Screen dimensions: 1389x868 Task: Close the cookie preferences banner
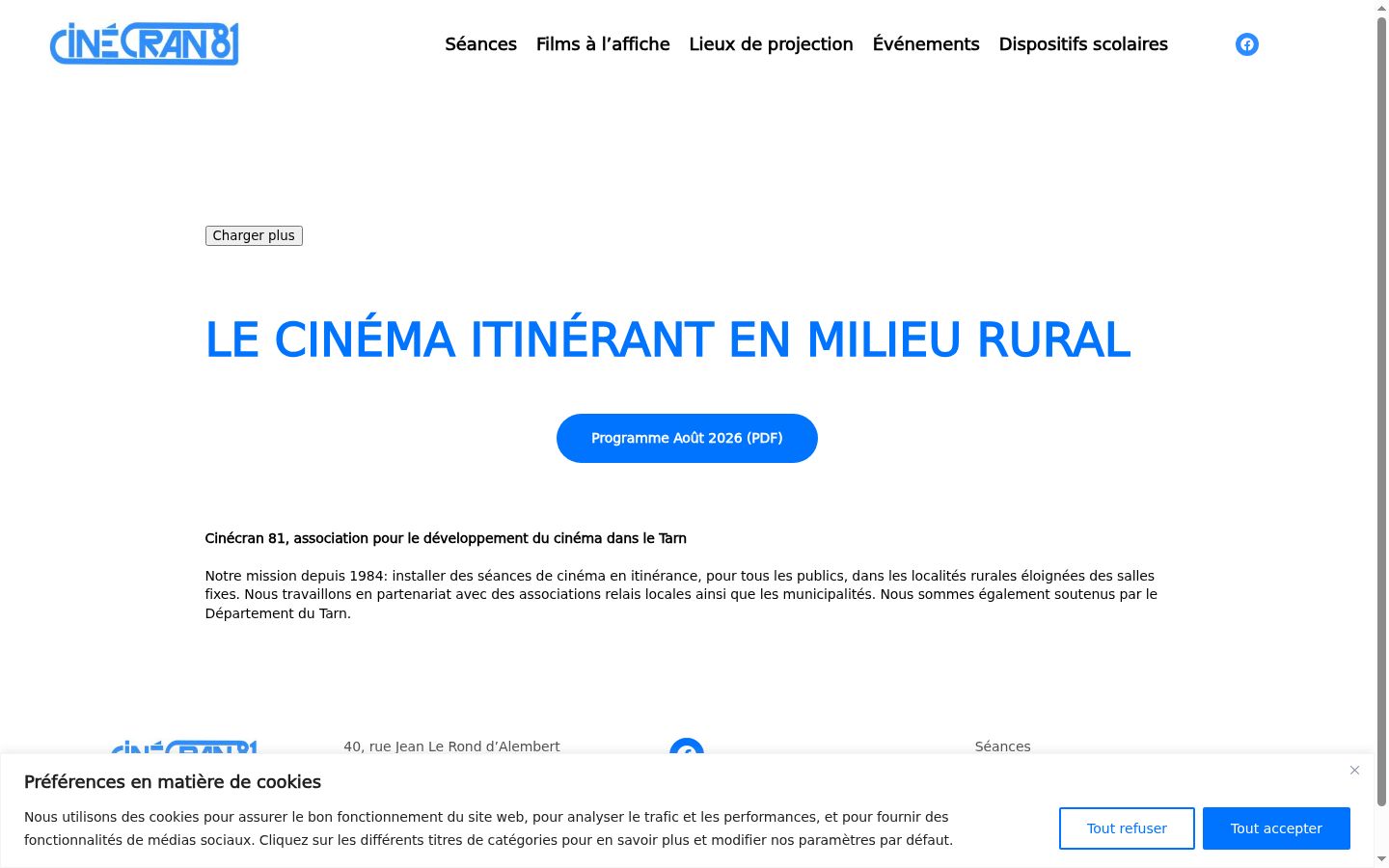[x=1354, y=770]
